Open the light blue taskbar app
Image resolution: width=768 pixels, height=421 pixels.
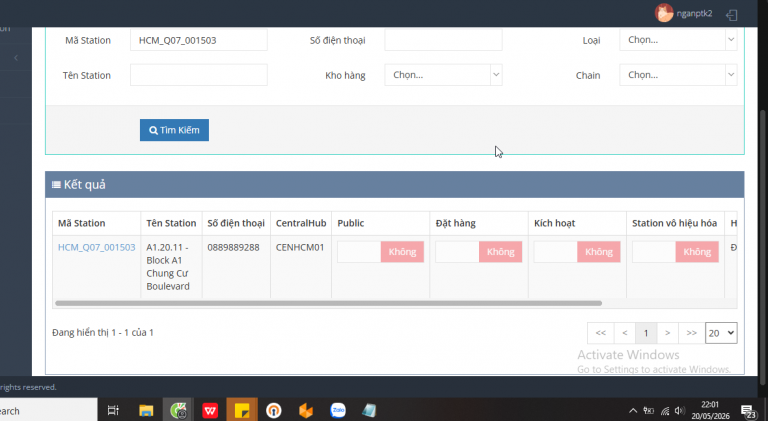click(x=369, y=410)
